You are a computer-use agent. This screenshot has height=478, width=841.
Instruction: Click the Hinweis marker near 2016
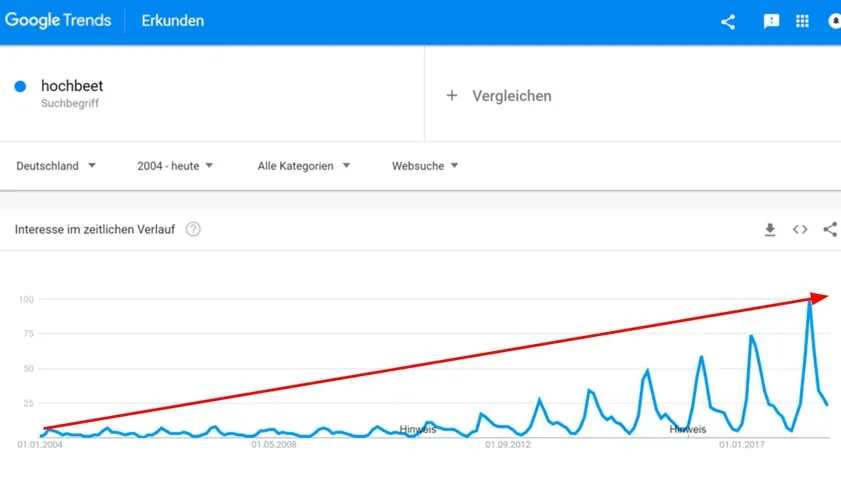[688, 429]
